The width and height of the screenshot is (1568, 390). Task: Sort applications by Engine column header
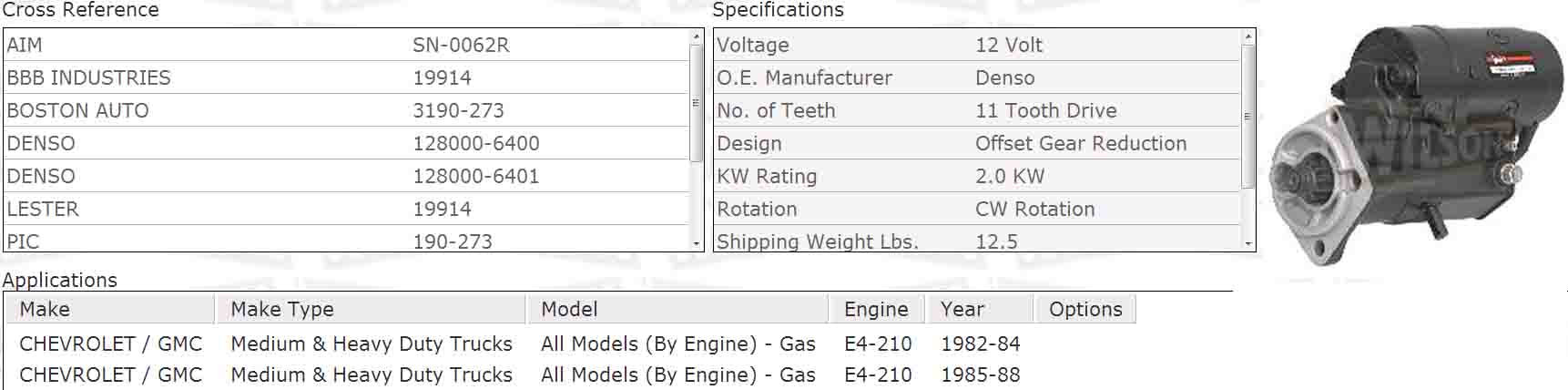877,309
